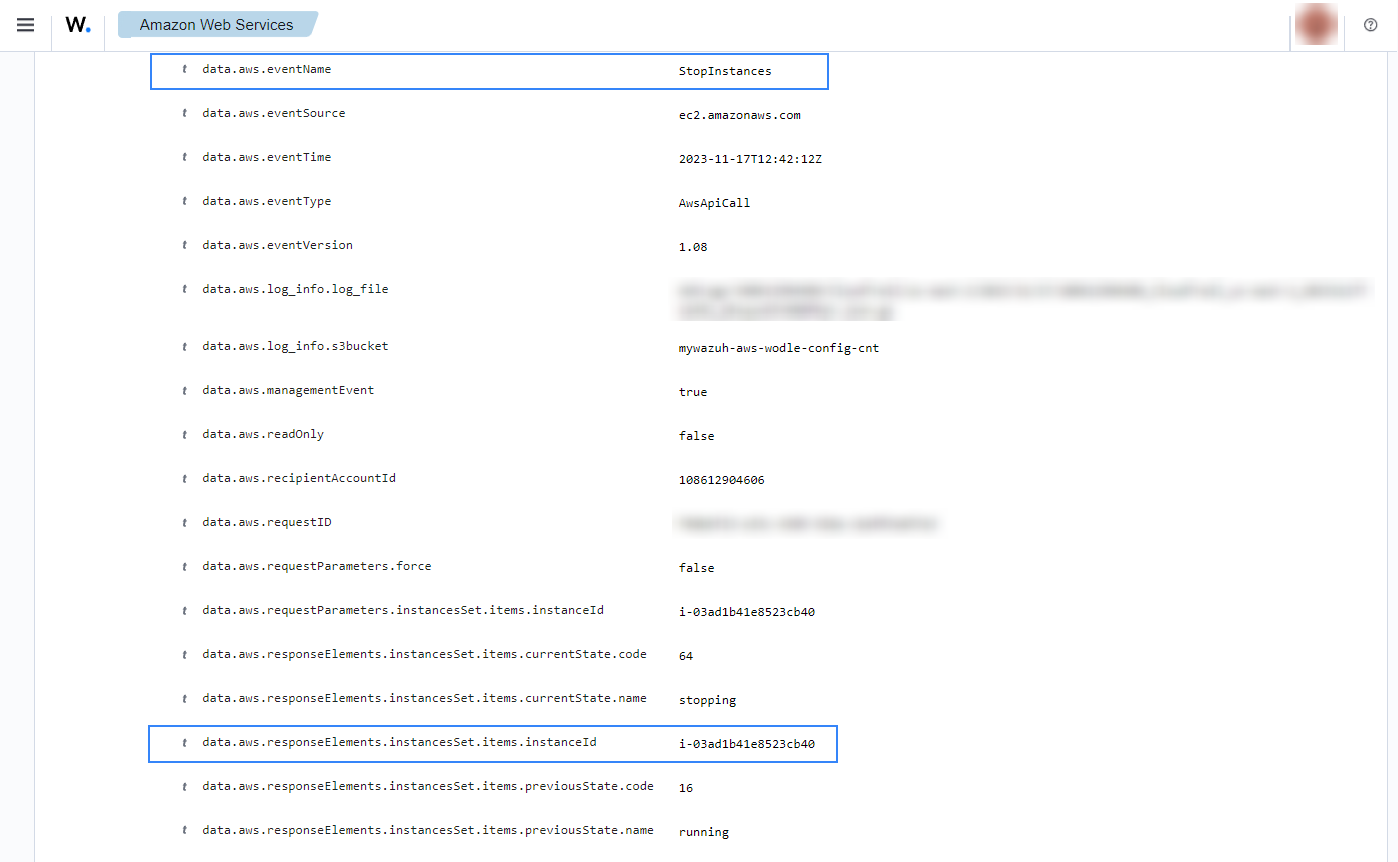Select recipient account ID 108612904606
The width and height of the screenshot is (1398, 862).
(721, 480)
